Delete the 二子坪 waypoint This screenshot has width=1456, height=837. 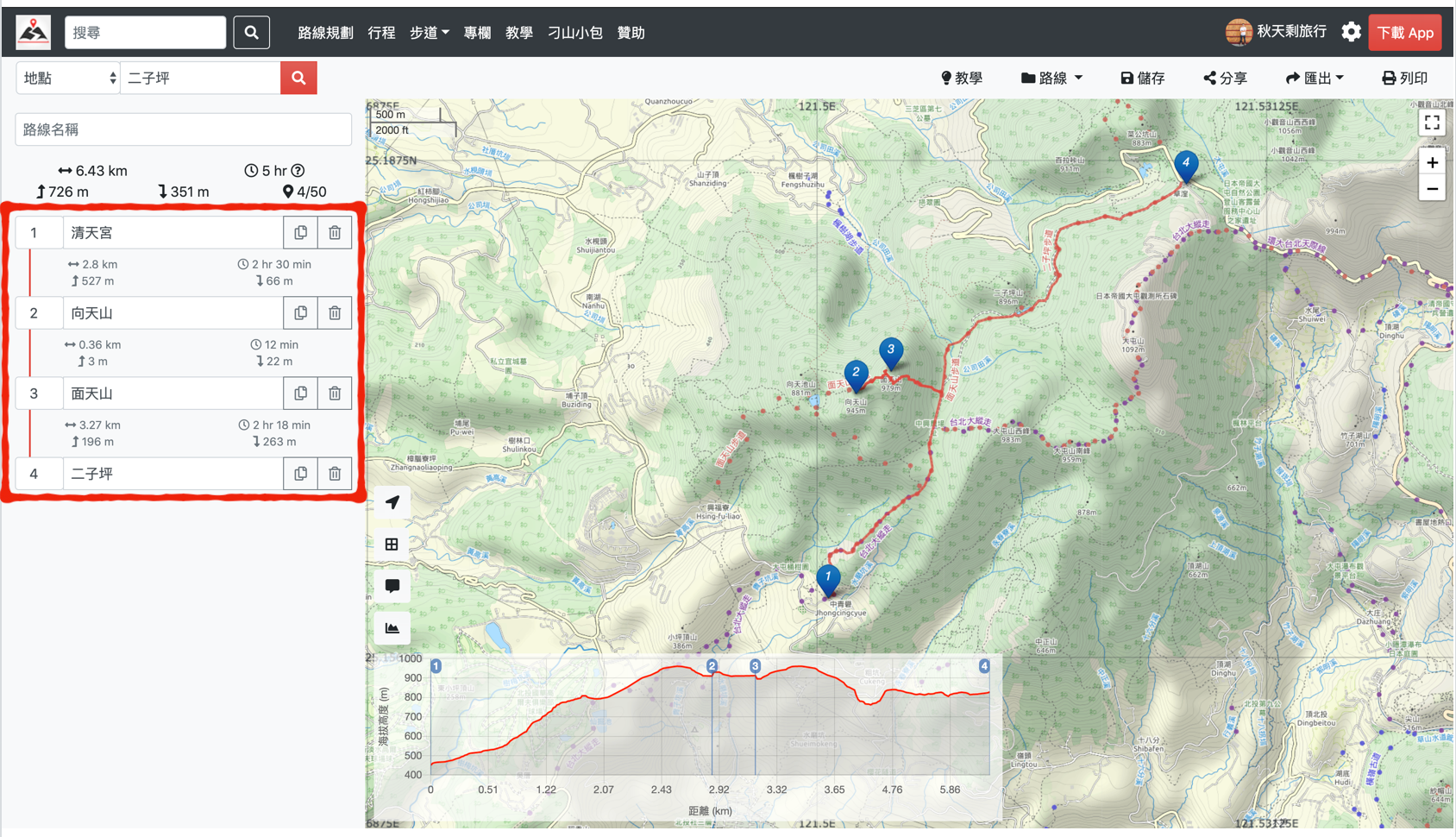[x=335, y=474]
